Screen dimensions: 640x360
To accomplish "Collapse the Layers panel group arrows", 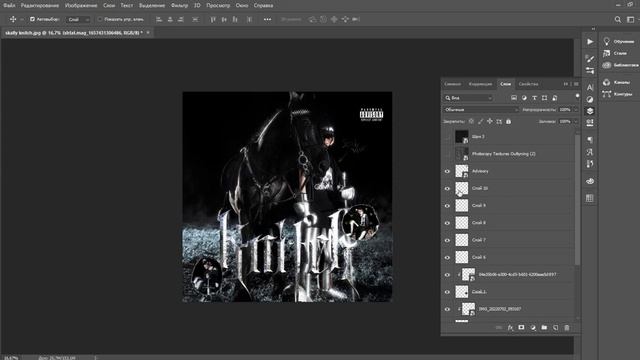I will point(566,84).
